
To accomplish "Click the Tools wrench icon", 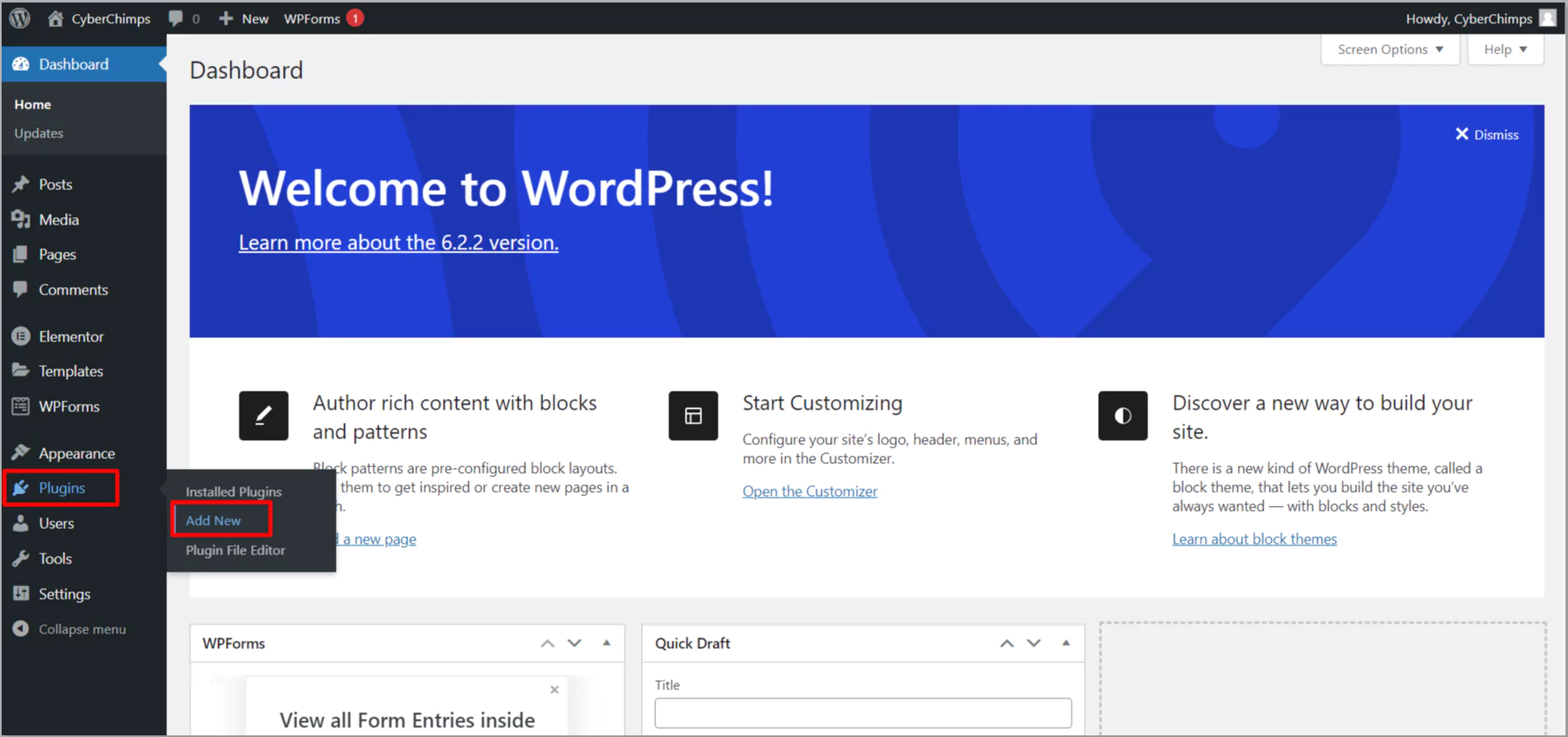I will pos(21,559).
